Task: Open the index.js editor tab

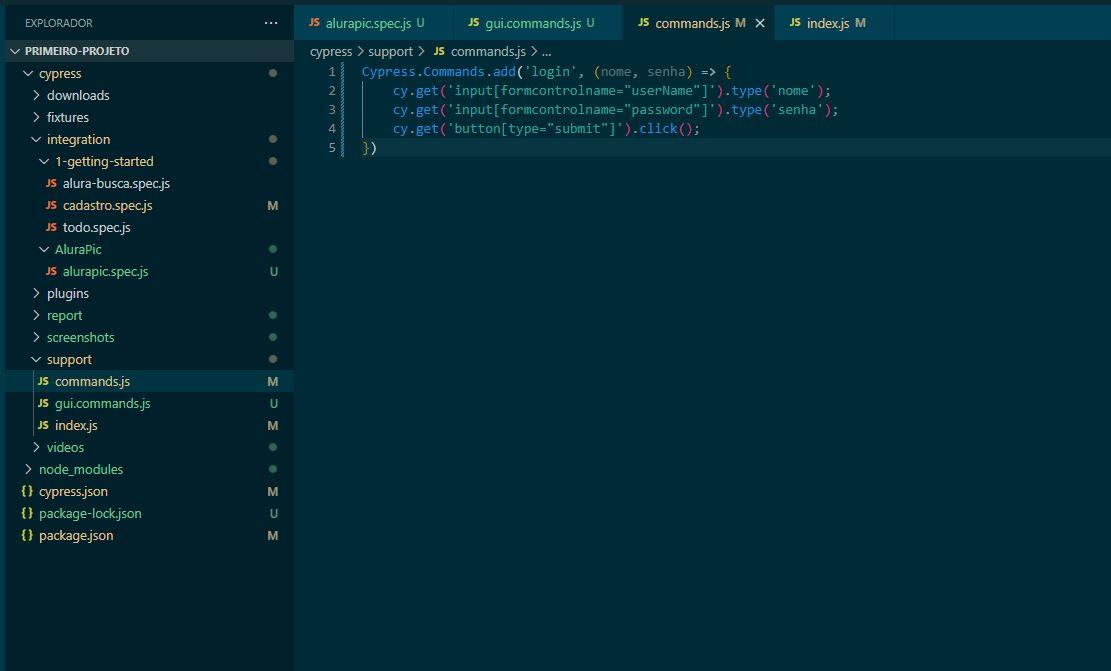Action: click(x=827, y=23)
